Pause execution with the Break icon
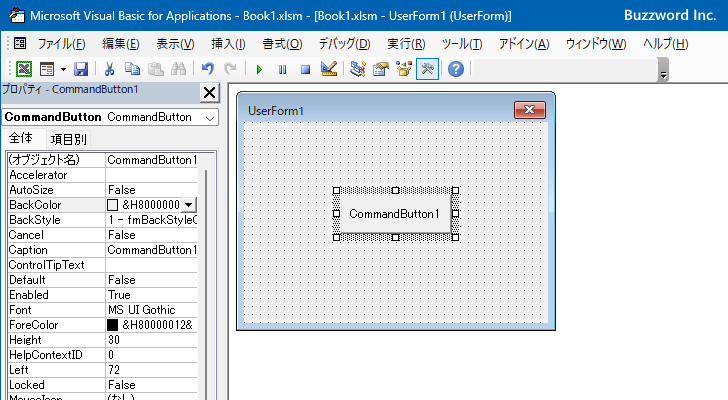Viewport: 728px width, 400px height. point(282,69)
